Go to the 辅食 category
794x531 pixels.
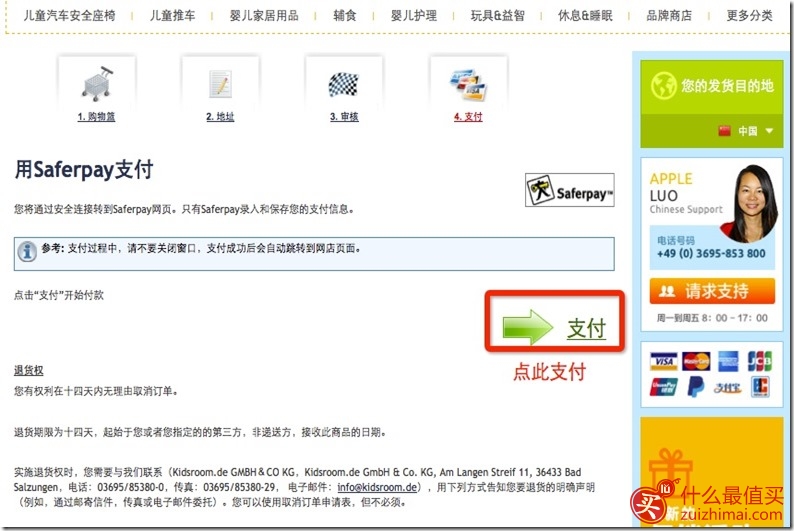click(x=344, y=16)
